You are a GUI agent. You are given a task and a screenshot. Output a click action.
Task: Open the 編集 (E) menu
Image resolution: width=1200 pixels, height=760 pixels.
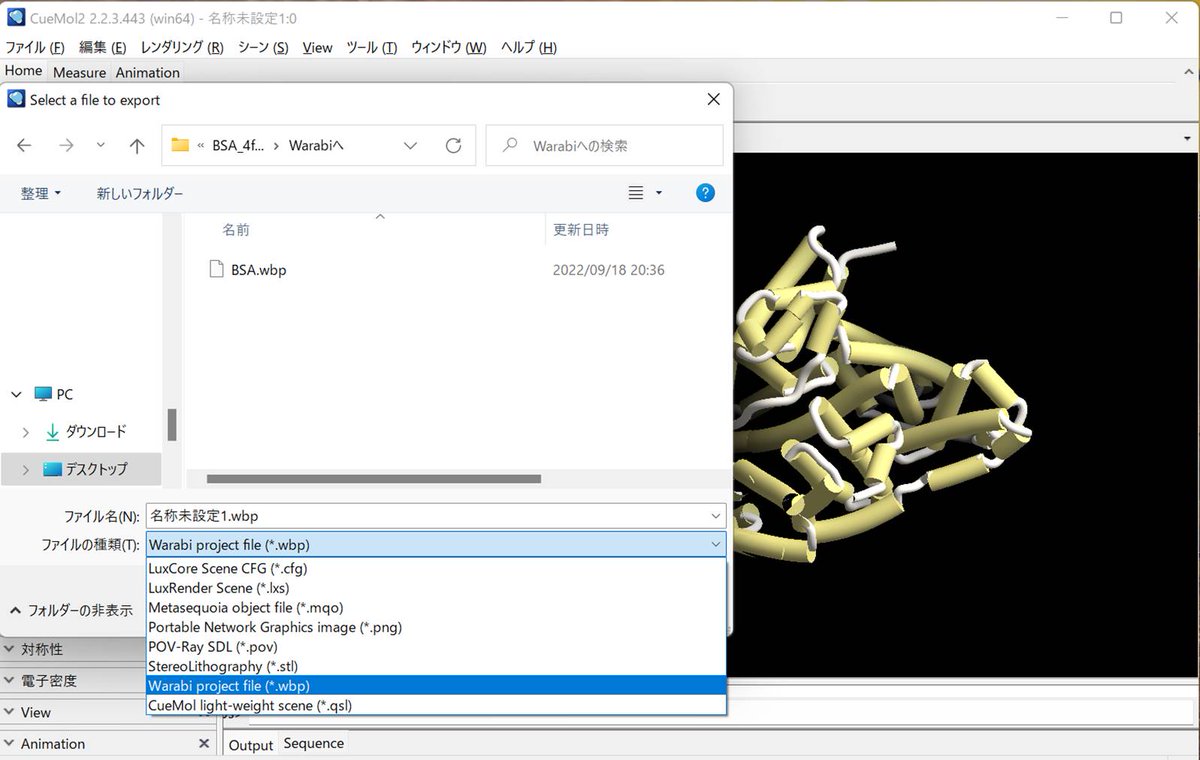(x=102, y=47)
